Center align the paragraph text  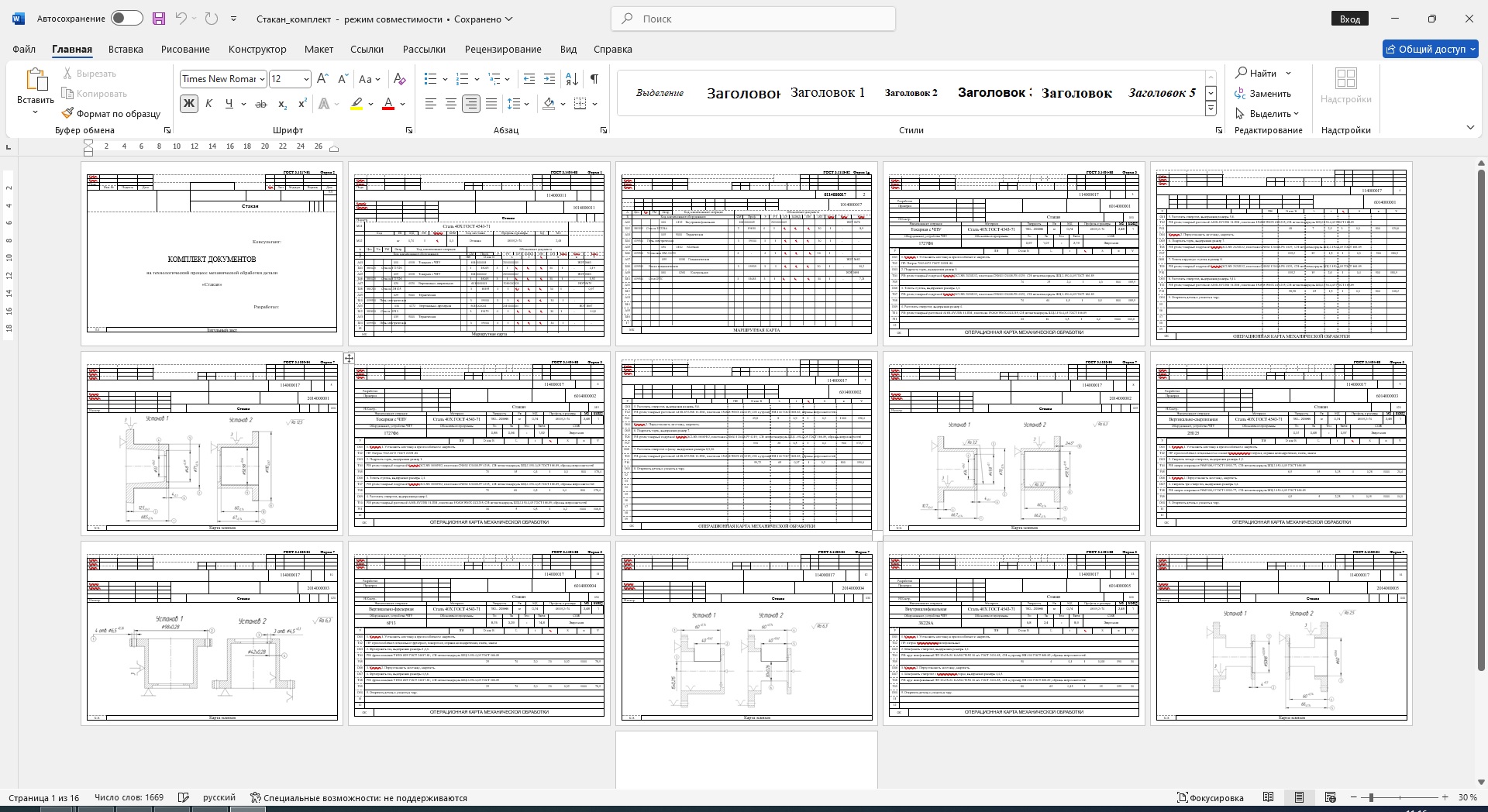(450, 104)
